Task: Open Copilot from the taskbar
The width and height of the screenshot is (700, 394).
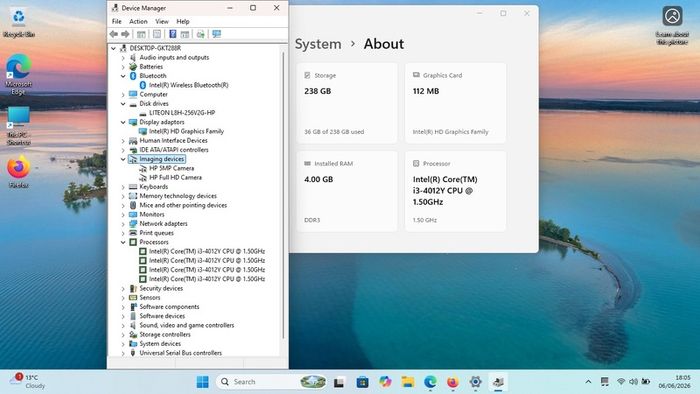Action: coord(385,382)
